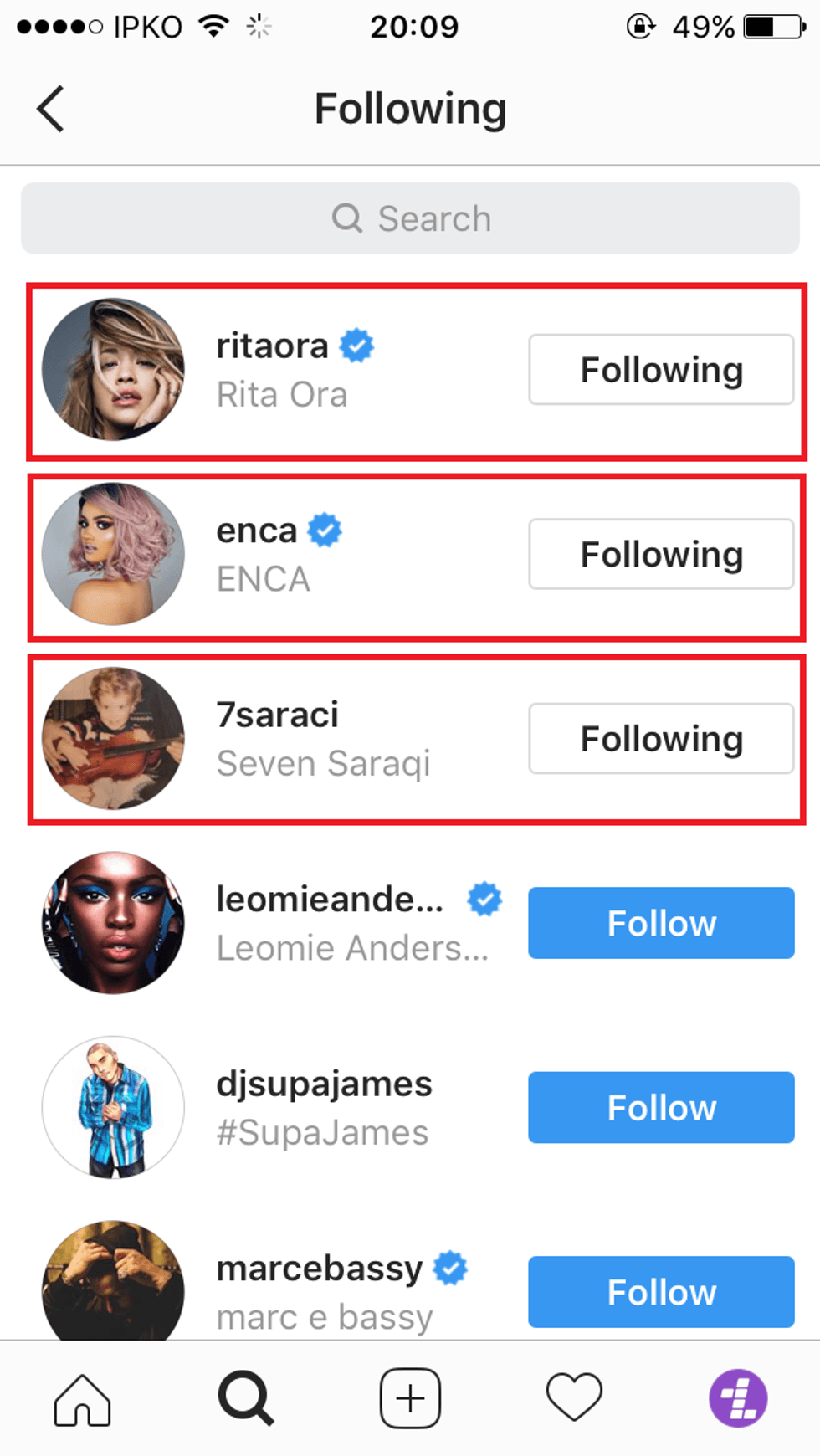
Task: Open enca profile picture
Action: (x=113, y=553)
